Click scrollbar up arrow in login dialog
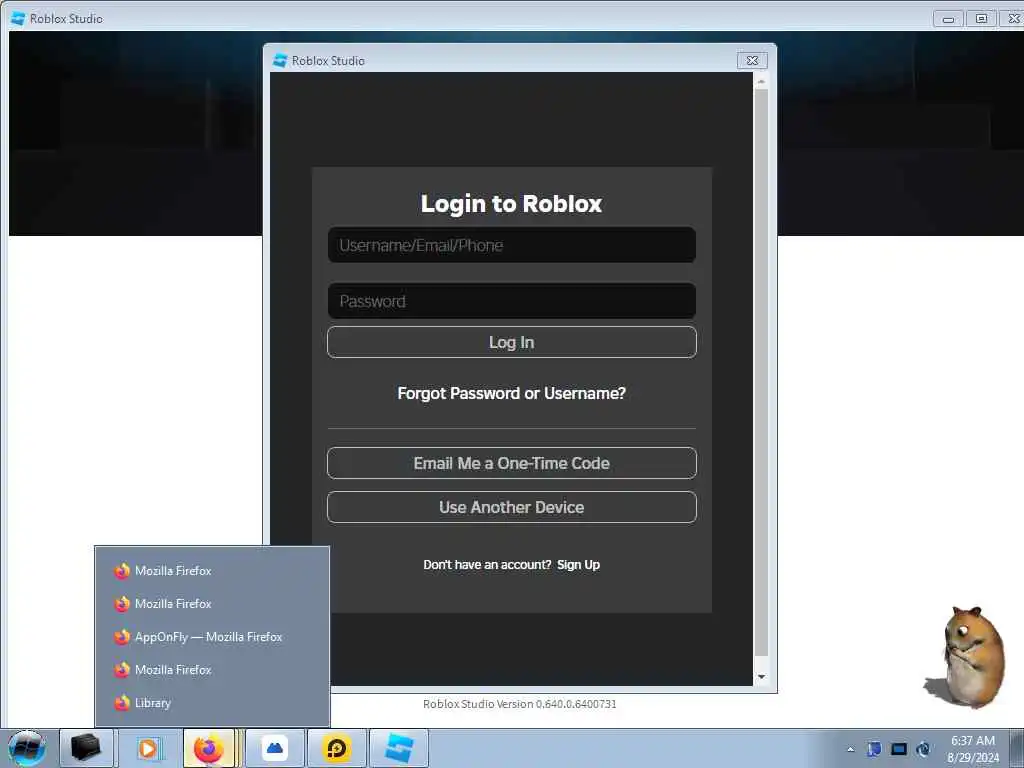1024x768 pixels. (x=761, y=82)
